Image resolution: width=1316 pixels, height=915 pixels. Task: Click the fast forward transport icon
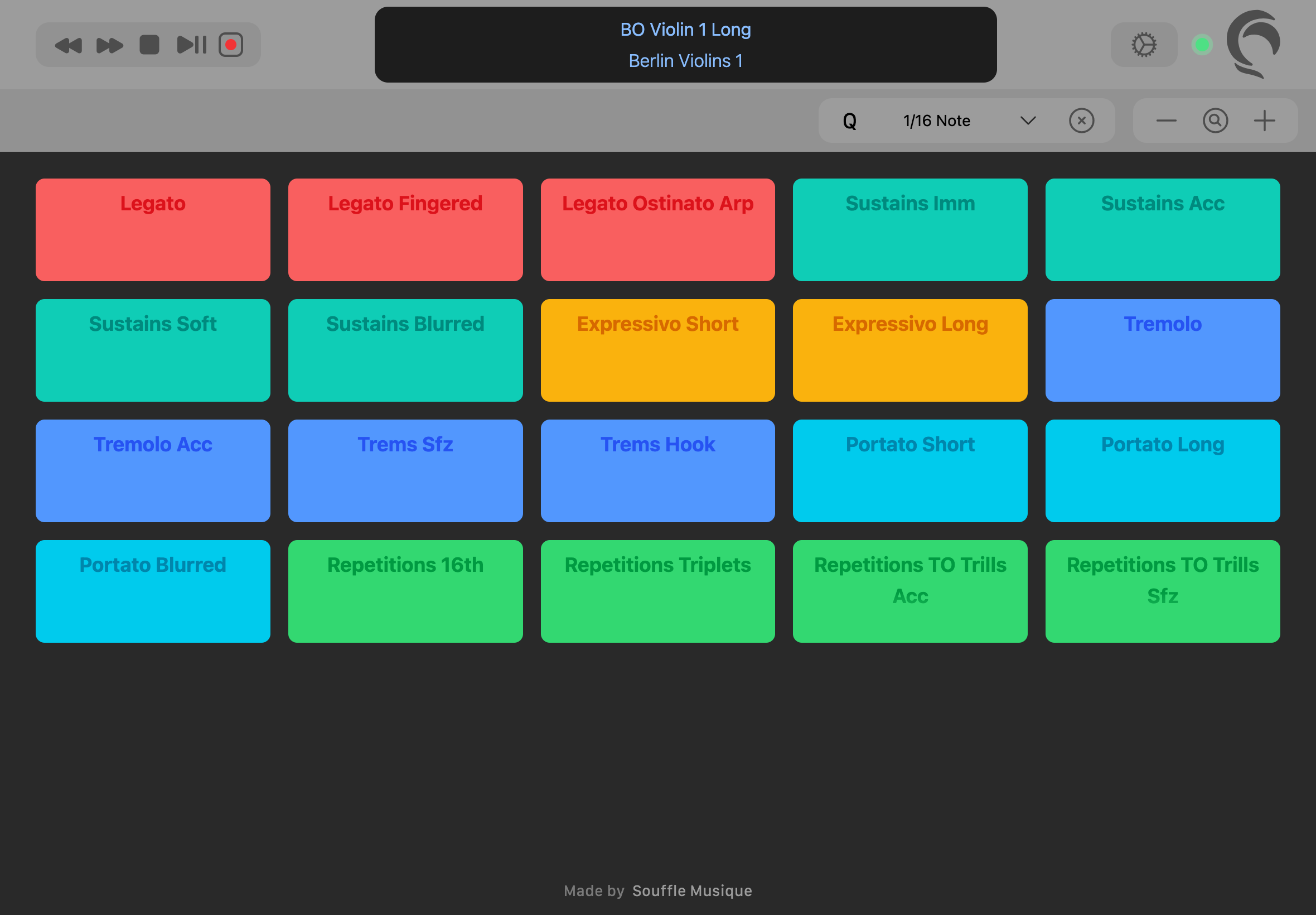click(109, 45)
